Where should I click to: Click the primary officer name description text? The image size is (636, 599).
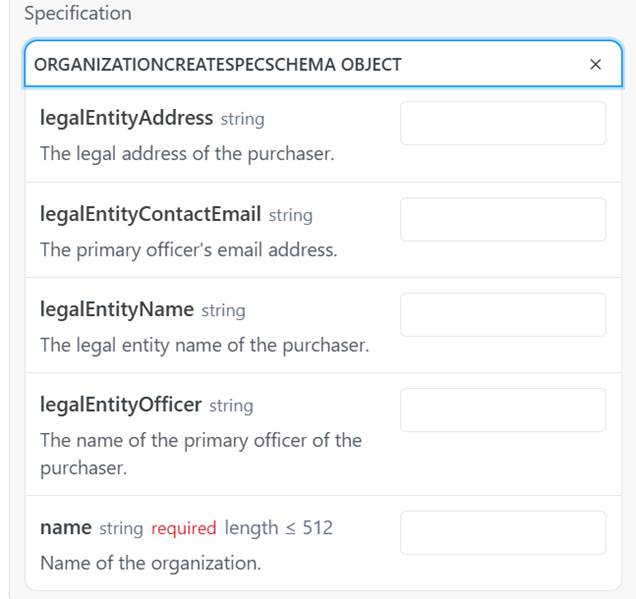(200, 453)
